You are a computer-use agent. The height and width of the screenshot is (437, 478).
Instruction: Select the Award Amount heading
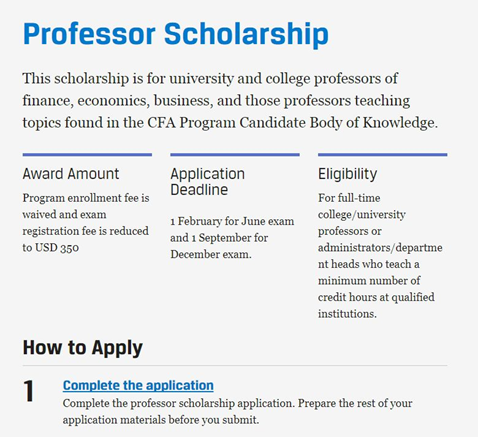(71, 174)
